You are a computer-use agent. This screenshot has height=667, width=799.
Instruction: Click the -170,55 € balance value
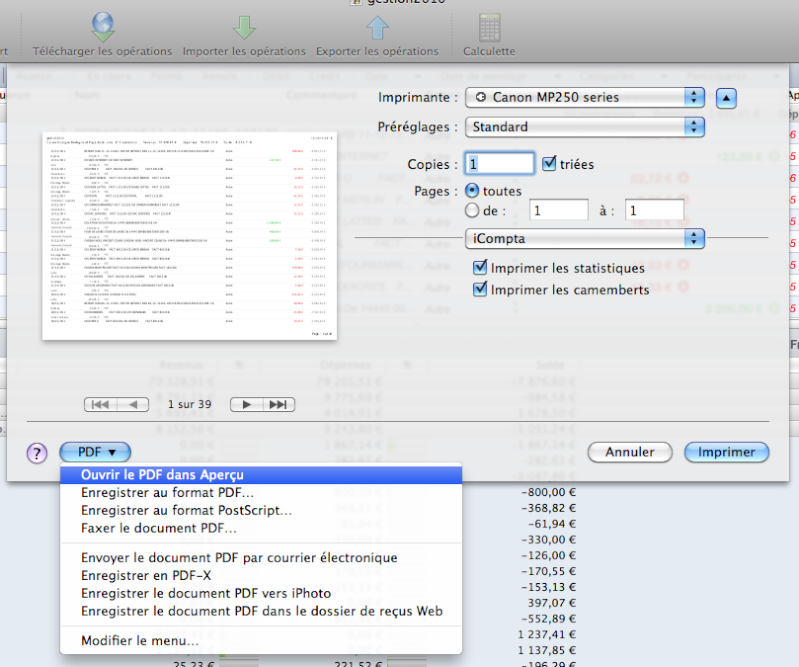(x=548, y=571)
